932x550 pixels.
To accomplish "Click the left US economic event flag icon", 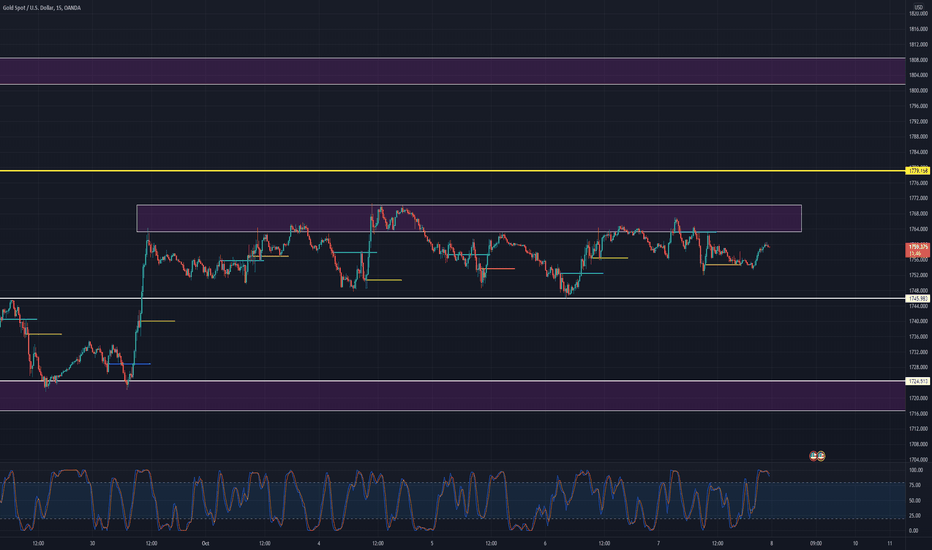I will (814, 456).
